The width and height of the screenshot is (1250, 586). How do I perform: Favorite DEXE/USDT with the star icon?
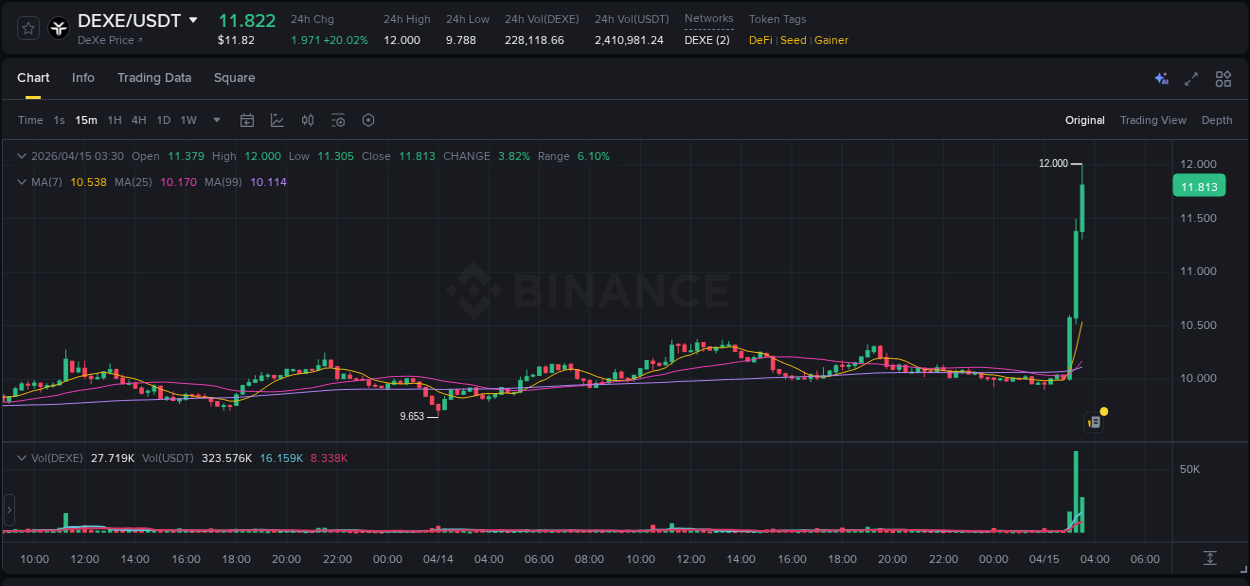click(28, 28)
